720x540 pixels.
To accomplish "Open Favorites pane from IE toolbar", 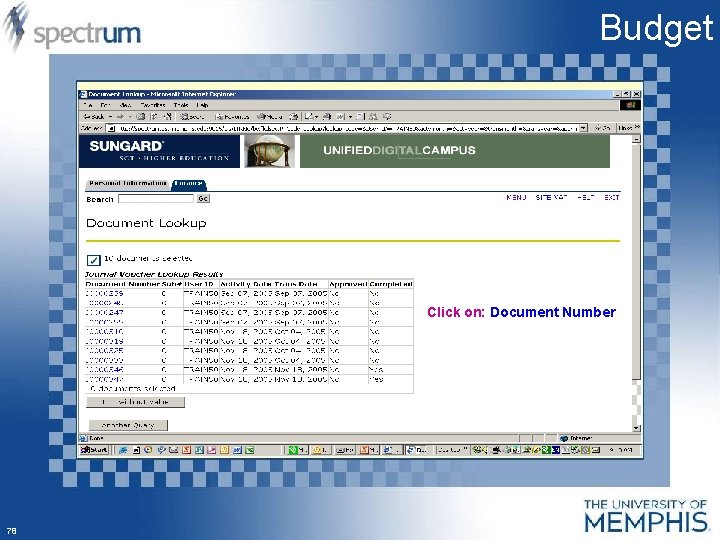I will [x=232, y=117].
